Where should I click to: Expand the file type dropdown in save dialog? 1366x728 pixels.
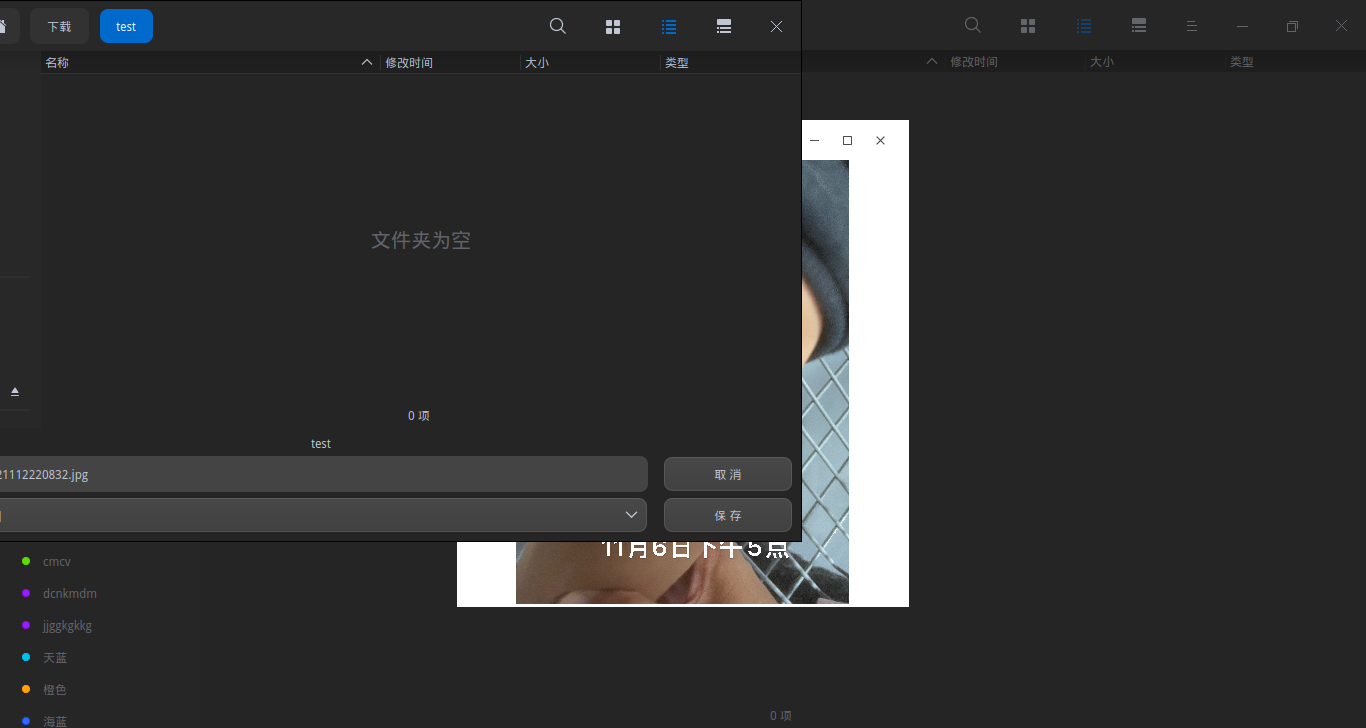coord(631,514)
